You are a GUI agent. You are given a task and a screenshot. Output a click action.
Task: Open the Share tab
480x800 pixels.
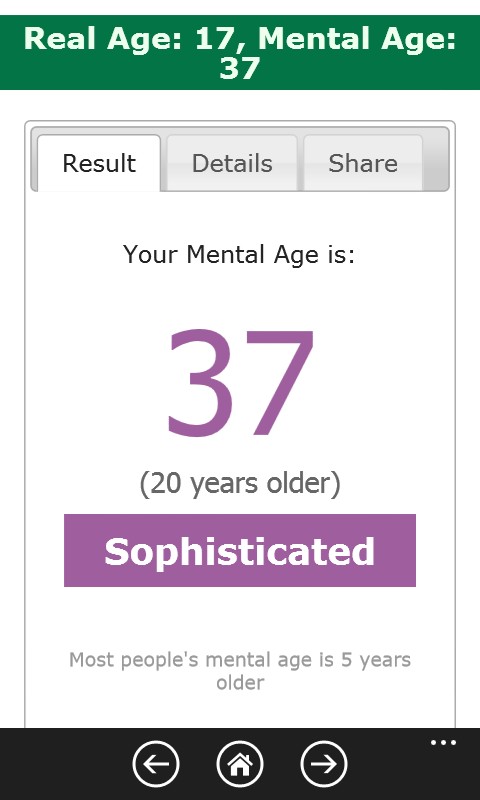(363, 163)
